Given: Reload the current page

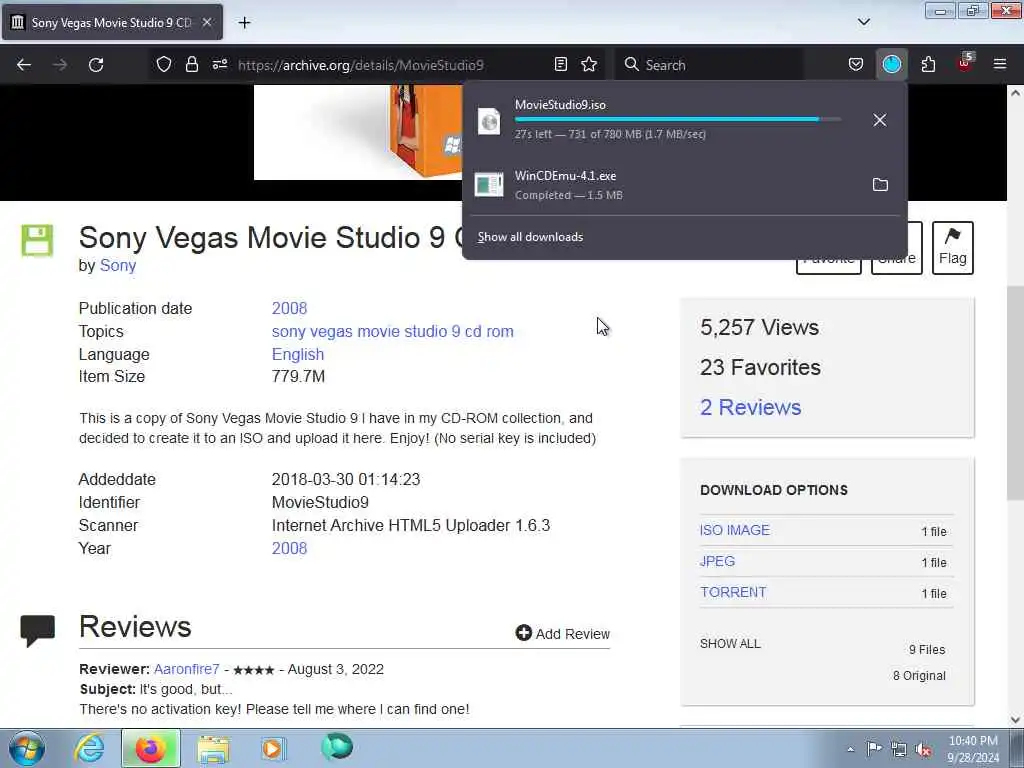Looking at the screenshot, I should tap(96, 65).
